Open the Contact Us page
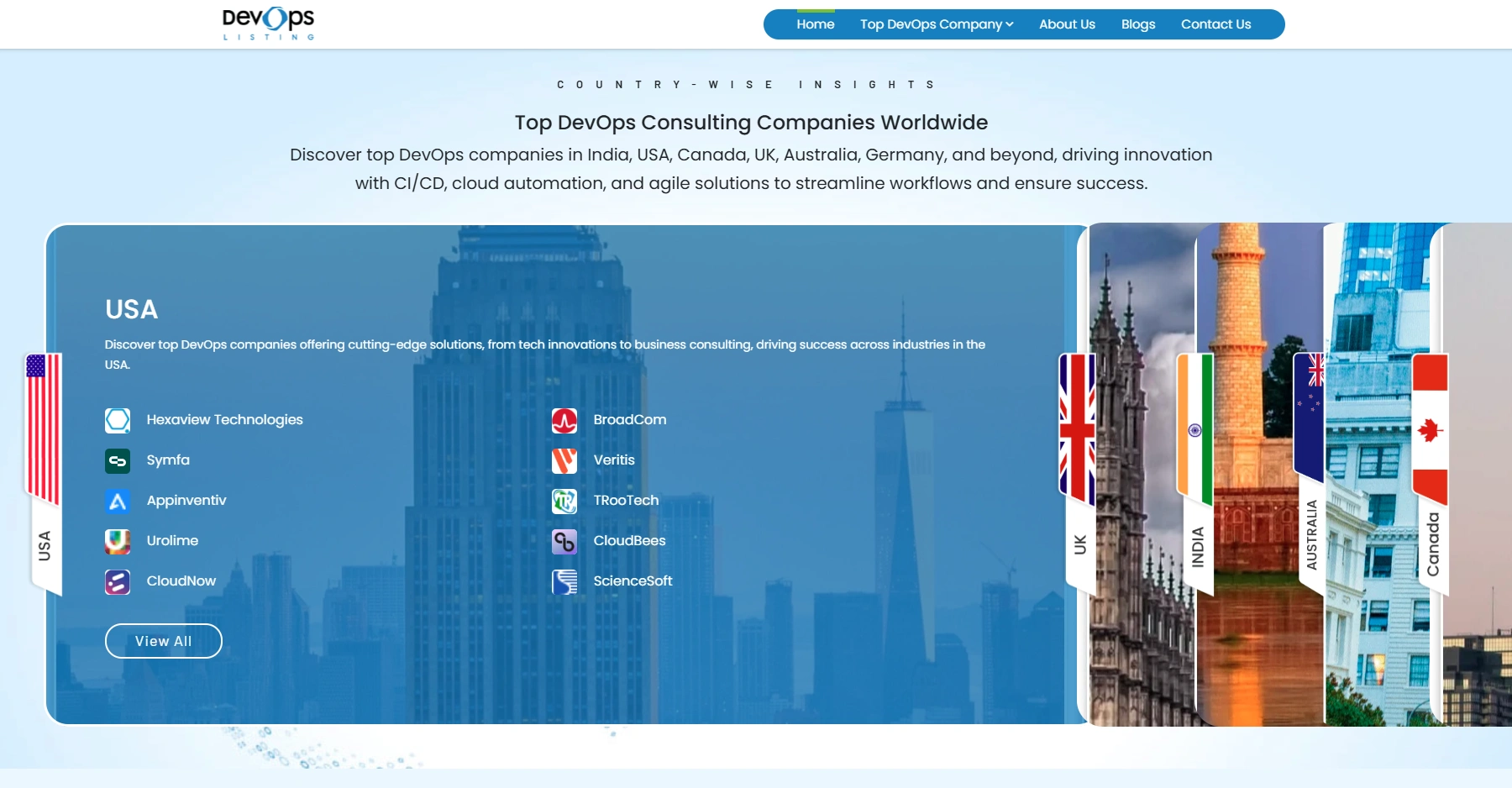The image size is (1512, 788). [x=1215, y=24]
